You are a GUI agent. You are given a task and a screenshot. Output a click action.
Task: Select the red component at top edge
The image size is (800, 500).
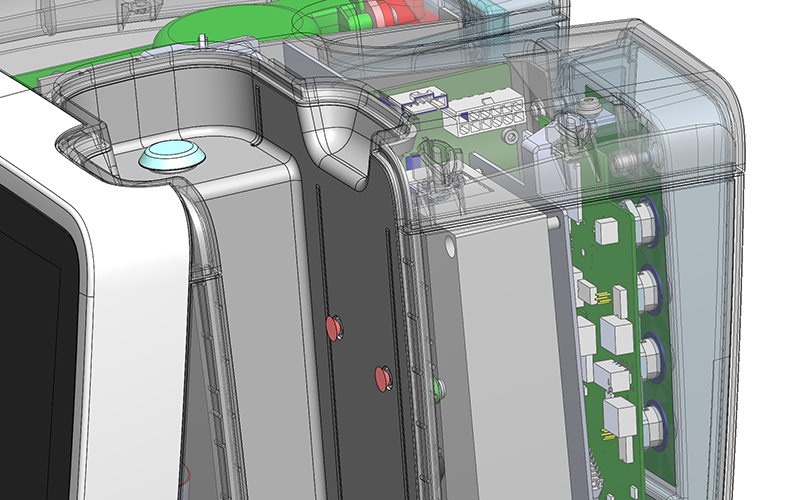click(385, 13)
